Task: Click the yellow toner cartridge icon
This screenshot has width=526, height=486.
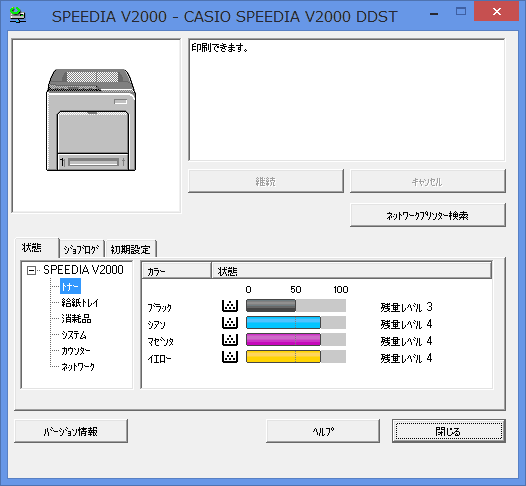Action: (x=230, y=357)
